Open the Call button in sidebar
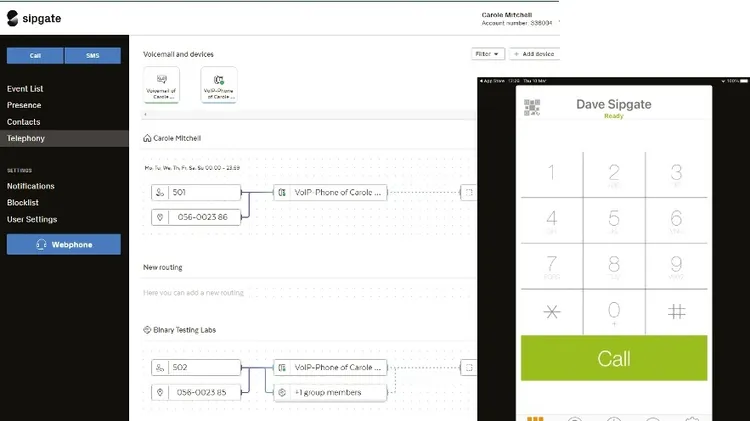Screen dimensions: 750x421 pos(35,55)
